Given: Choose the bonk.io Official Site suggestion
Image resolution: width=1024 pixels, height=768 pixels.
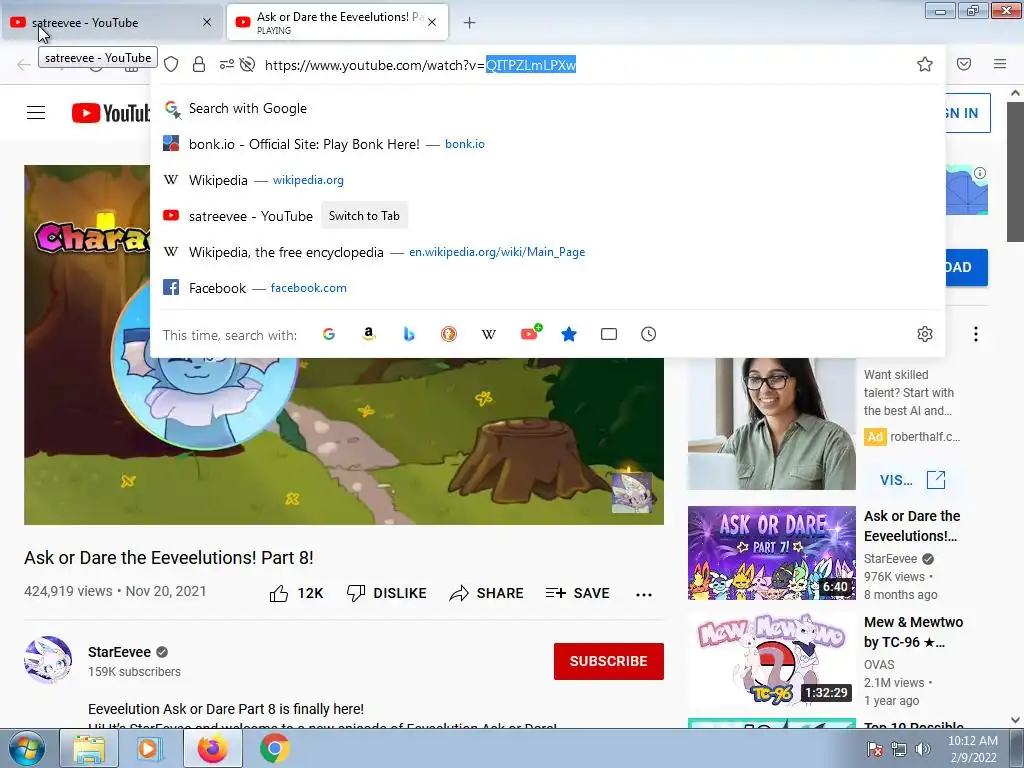Looking at the screenshot, I should point(547,144).
